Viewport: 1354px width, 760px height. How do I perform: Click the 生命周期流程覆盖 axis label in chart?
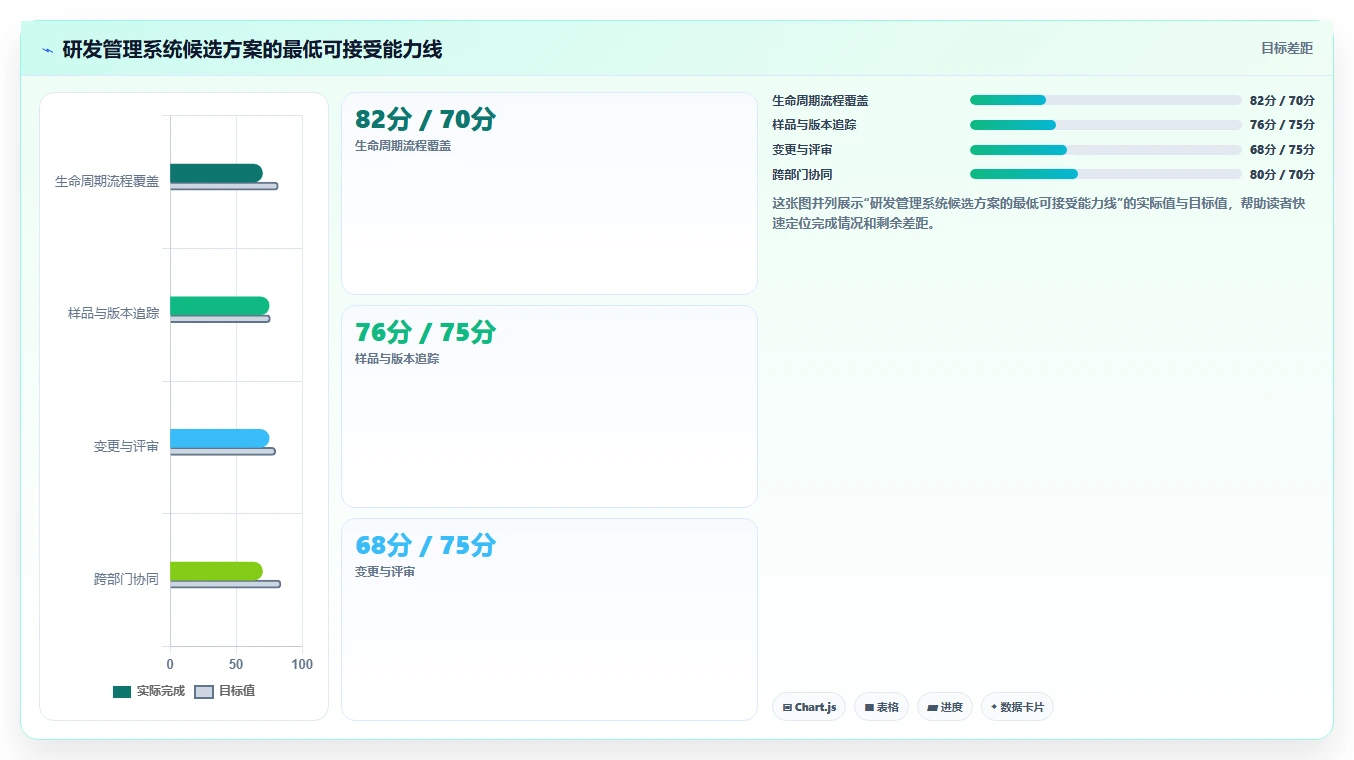[x=107, y=181]
